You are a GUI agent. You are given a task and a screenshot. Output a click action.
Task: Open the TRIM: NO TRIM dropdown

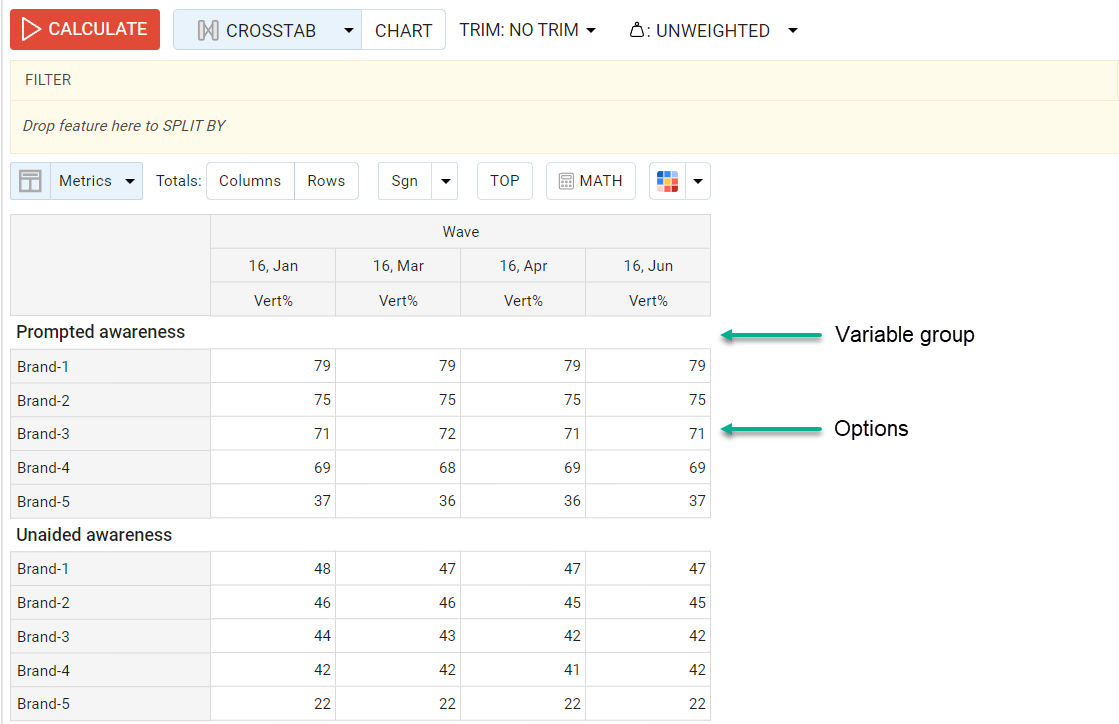(x=527, y=30)
